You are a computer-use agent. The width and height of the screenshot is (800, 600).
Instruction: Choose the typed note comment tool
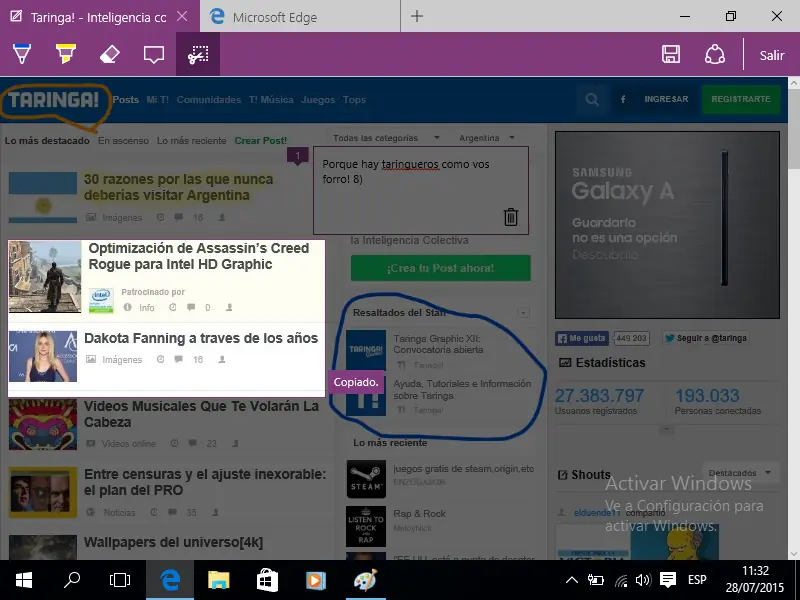coord(154,55)
